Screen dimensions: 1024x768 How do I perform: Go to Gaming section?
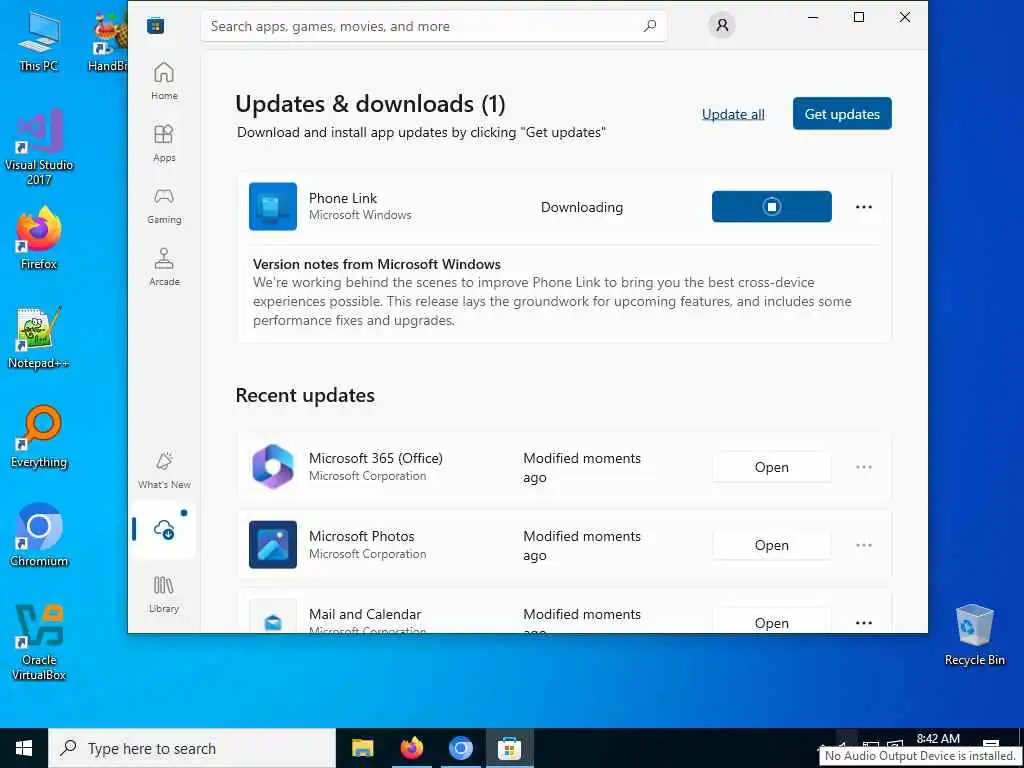coord(164,205)
